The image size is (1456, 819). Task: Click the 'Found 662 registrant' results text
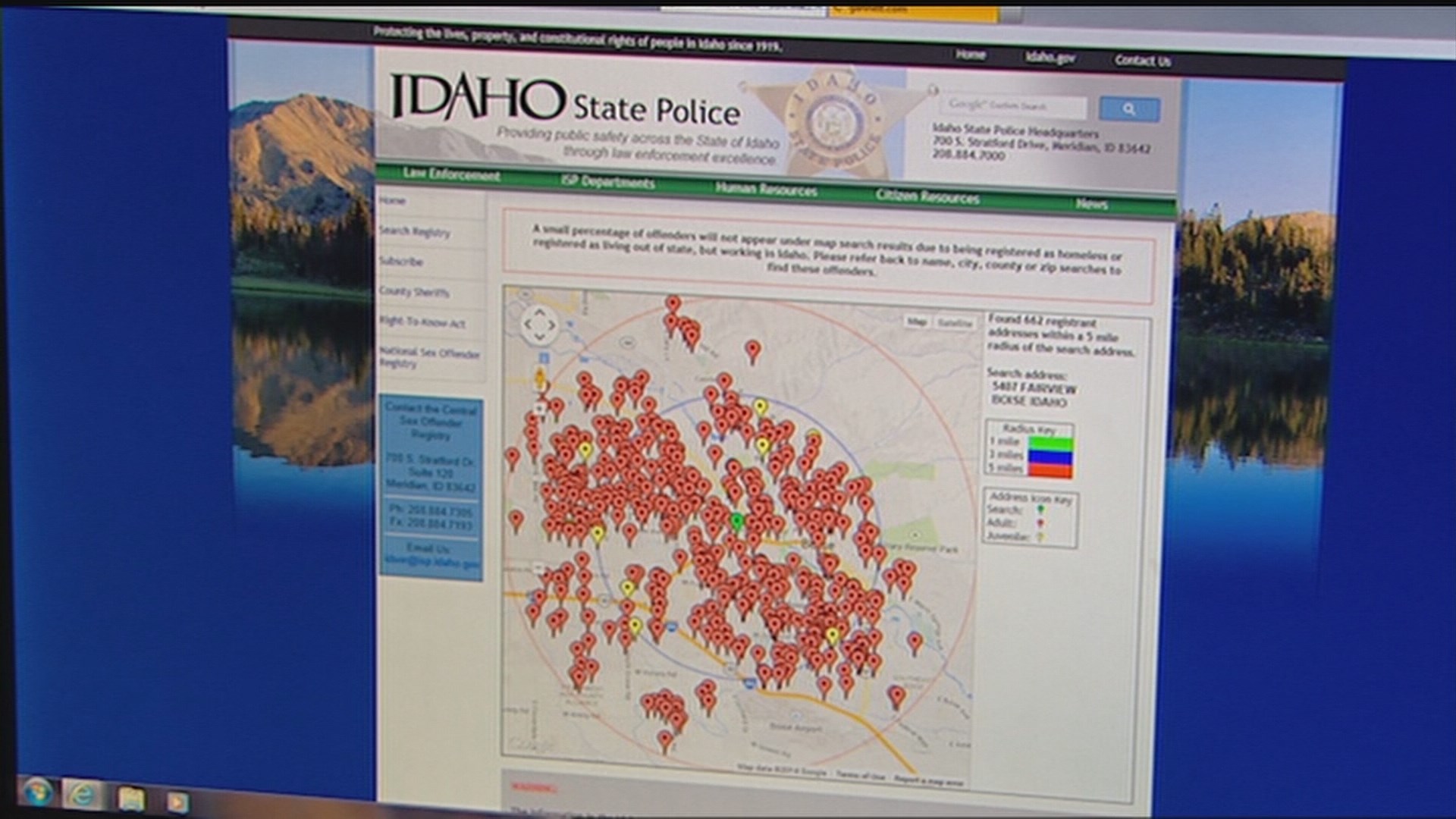pyautogui.click(x=1042, y=321)
